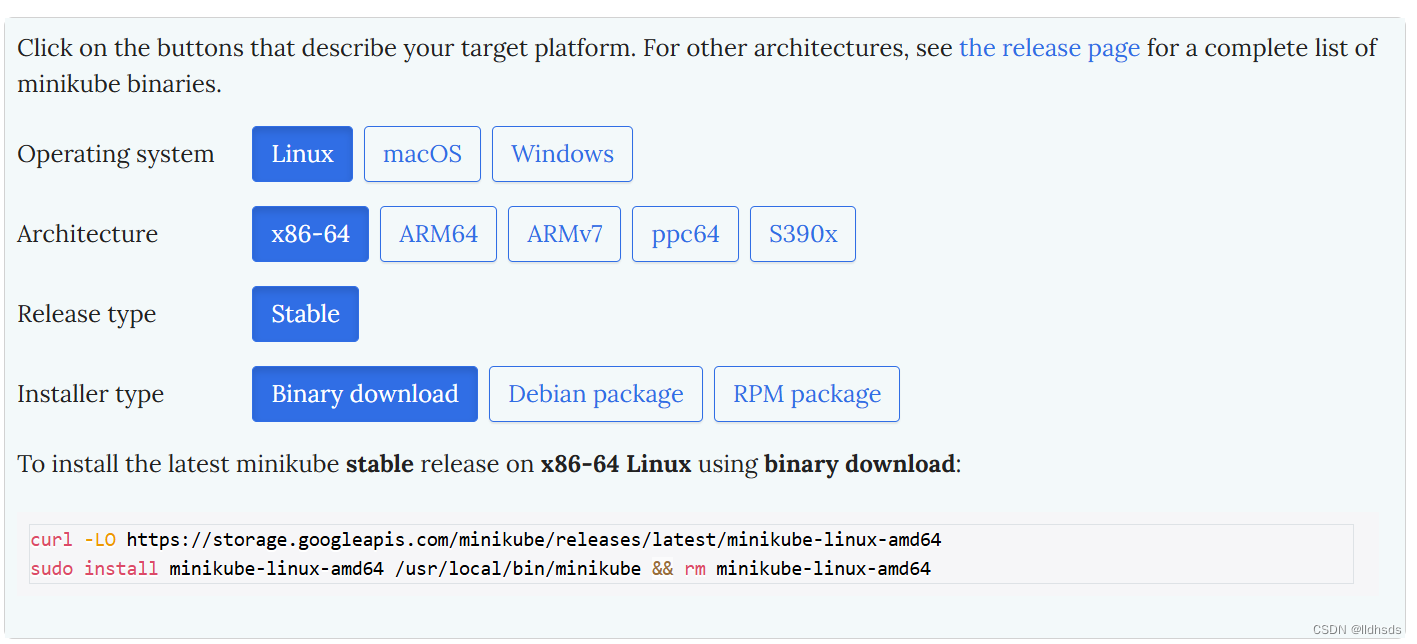
Task: Click the sentence starting 'To install the latest minikube'
Action: click(489, 464)
